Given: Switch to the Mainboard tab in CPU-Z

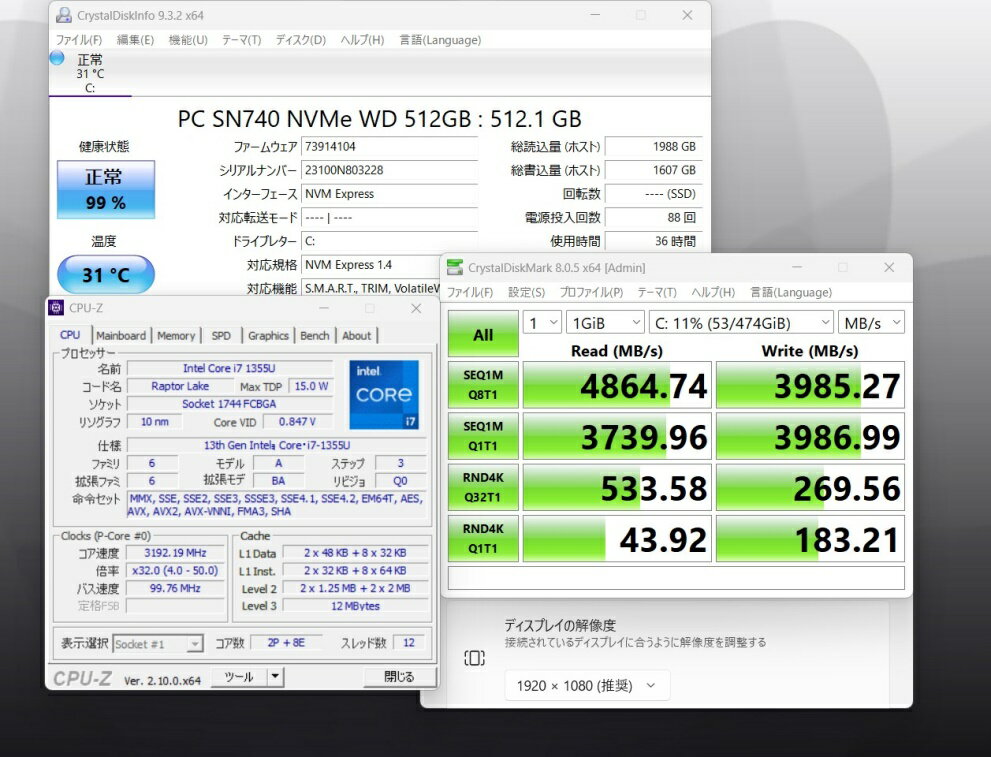Looking at the screenshot, I should [x=121, y=336].
